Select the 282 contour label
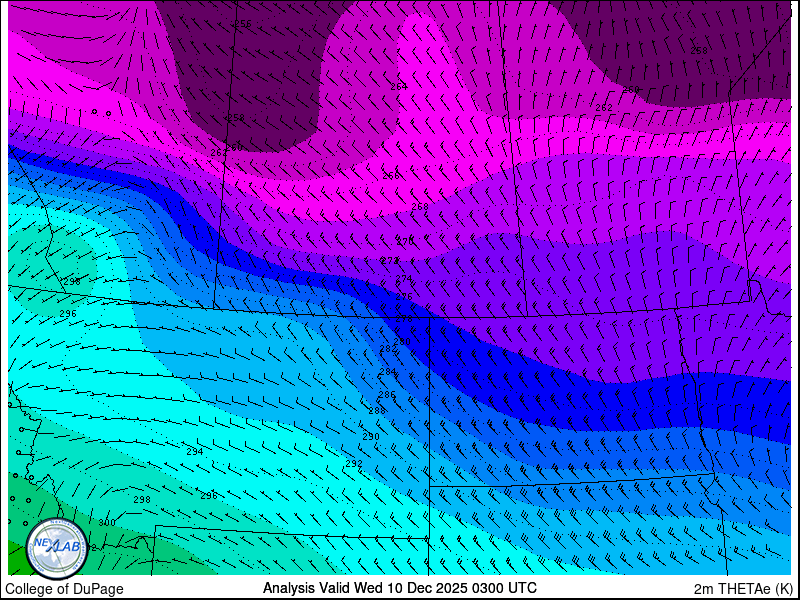Image resolution: width=800 pixels, height=600 pixels. [x=388, y=349]
